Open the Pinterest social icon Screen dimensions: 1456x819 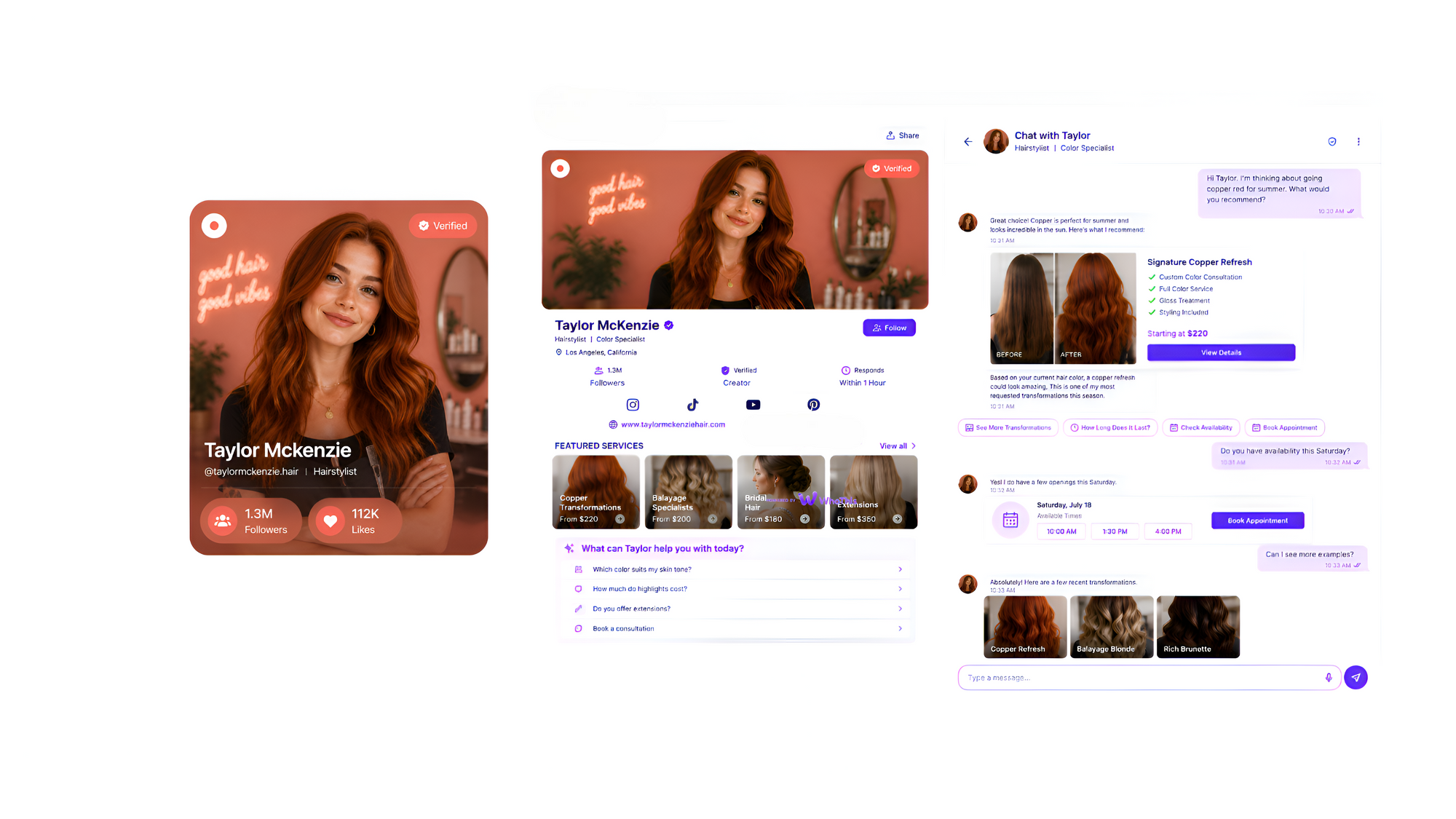tap(813, 405)
